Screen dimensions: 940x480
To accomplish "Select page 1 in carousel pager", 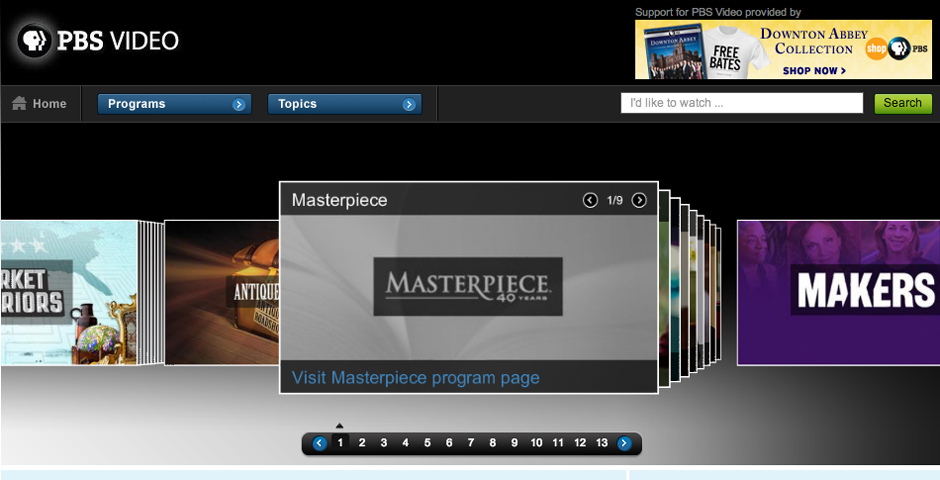I will pos(340,443).
